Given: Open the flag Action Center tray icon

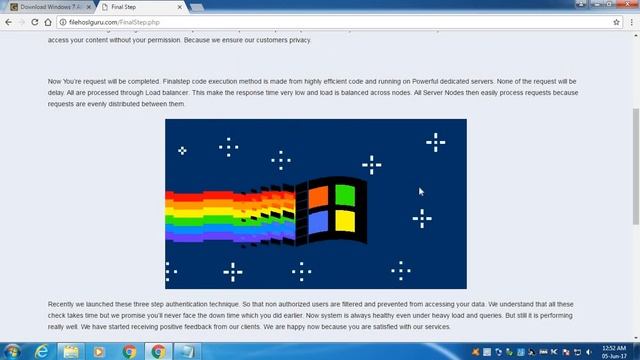Looking at the screenshot, I should coord(566,352).
